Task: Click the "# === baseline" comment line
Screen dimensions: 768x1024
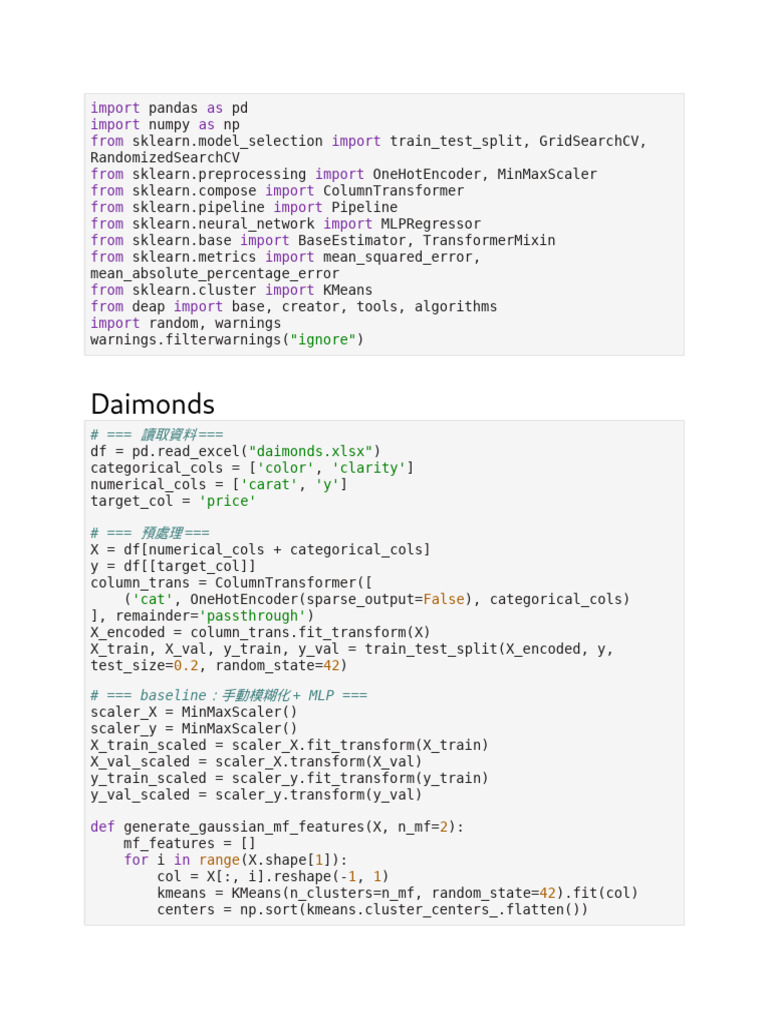Action: (228, 695)
